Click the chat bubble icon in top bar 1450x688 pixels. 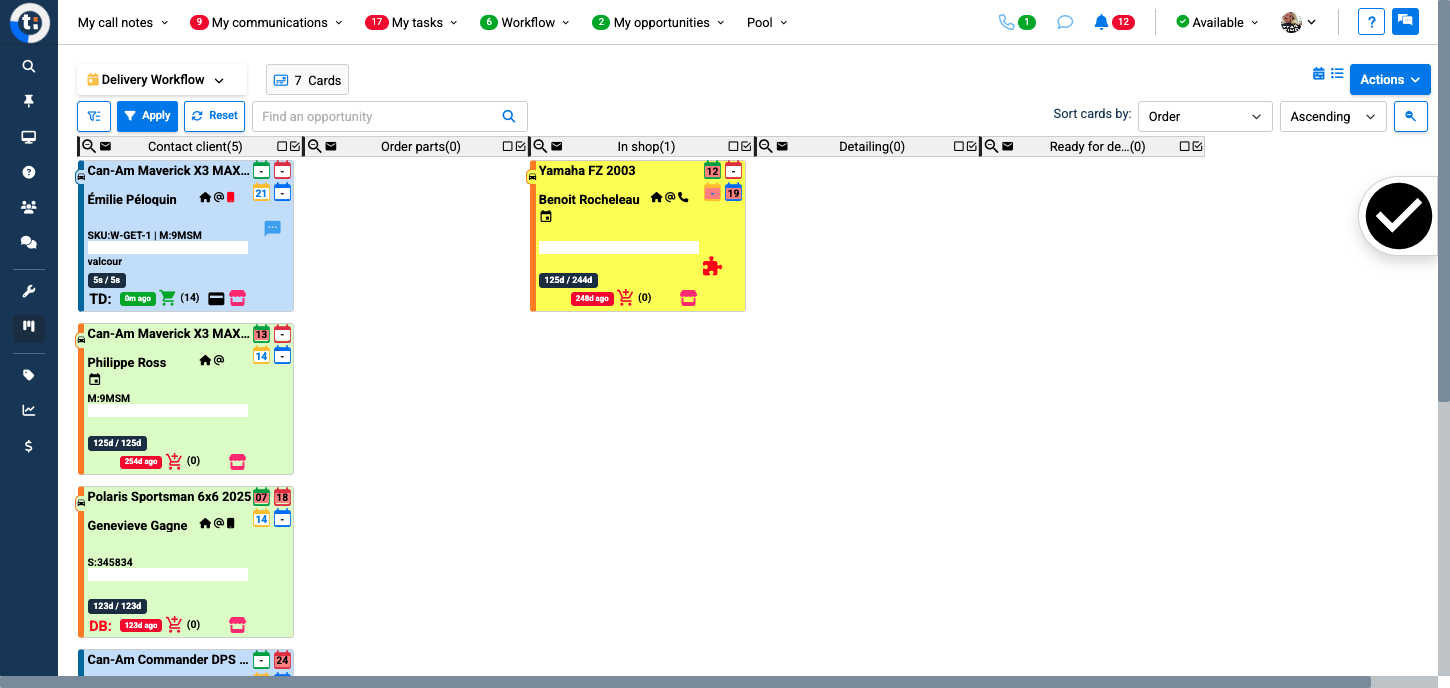(1065, 22)
